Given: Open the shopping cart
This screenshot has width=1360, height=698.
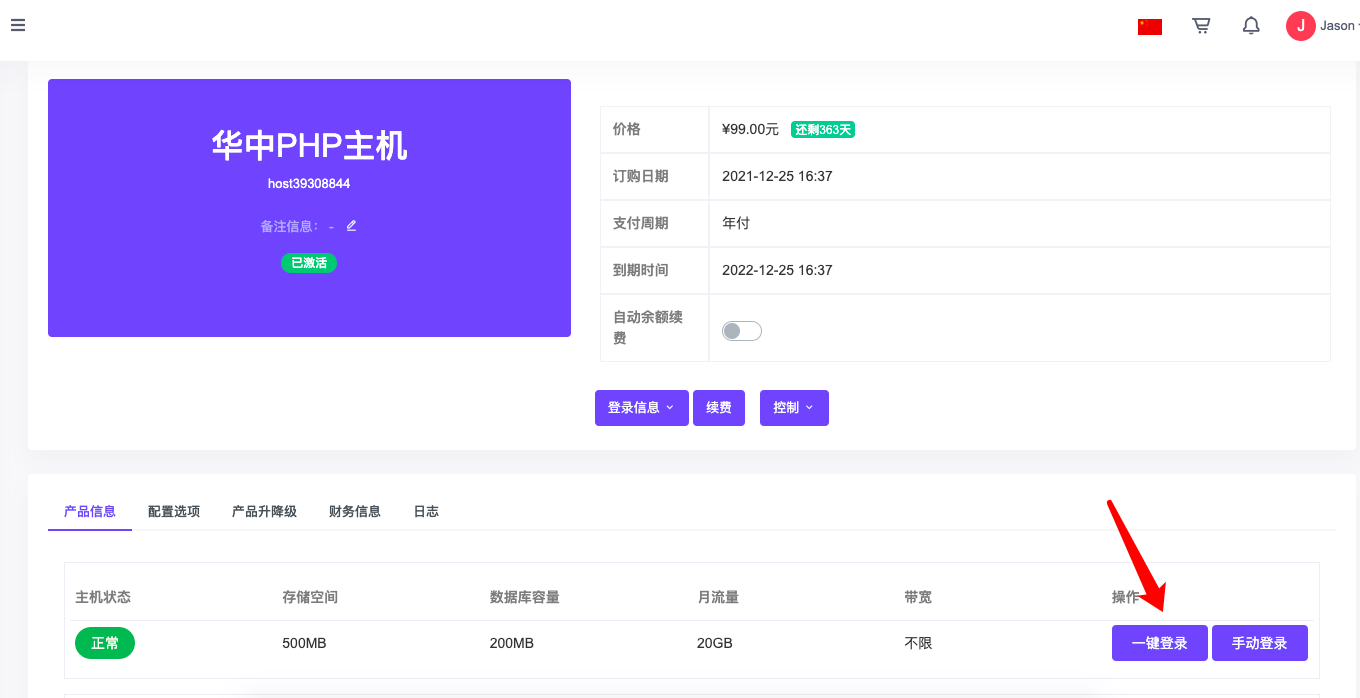Looking at the screenshot, I should [1201, 26].
